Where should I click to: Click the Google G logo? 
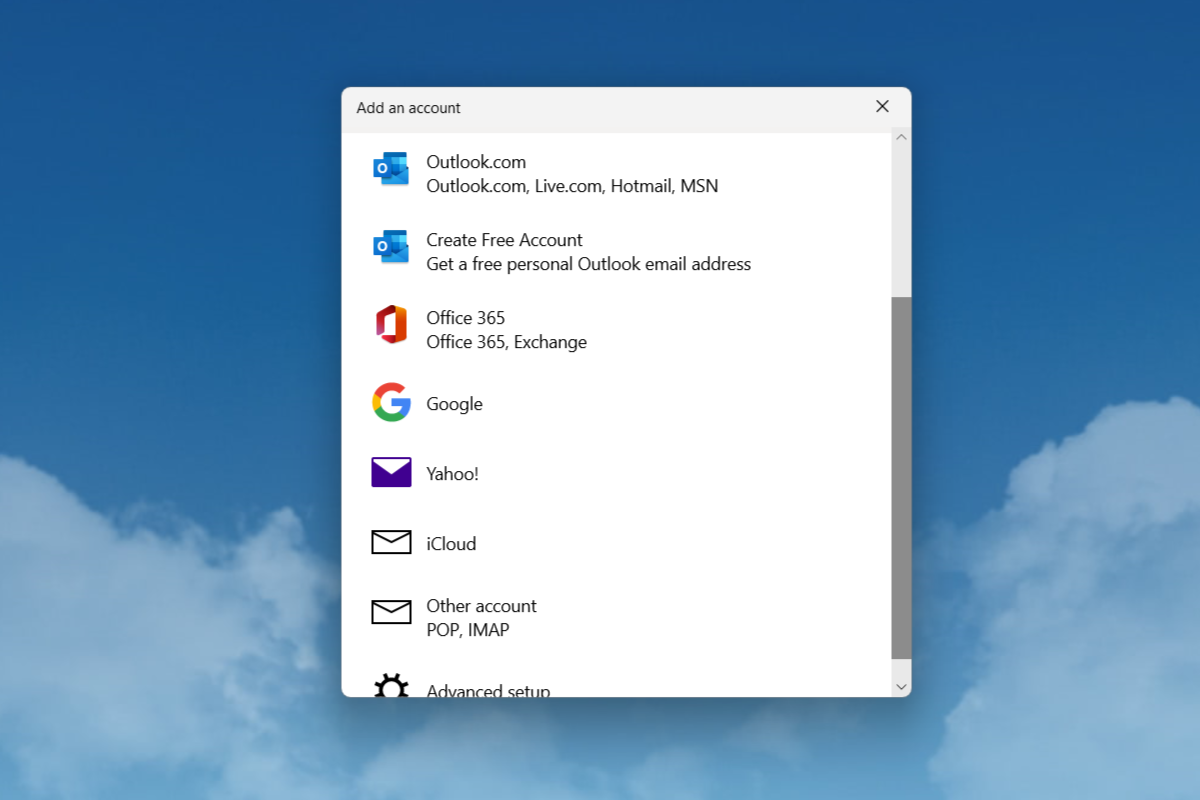pos(391,402)
